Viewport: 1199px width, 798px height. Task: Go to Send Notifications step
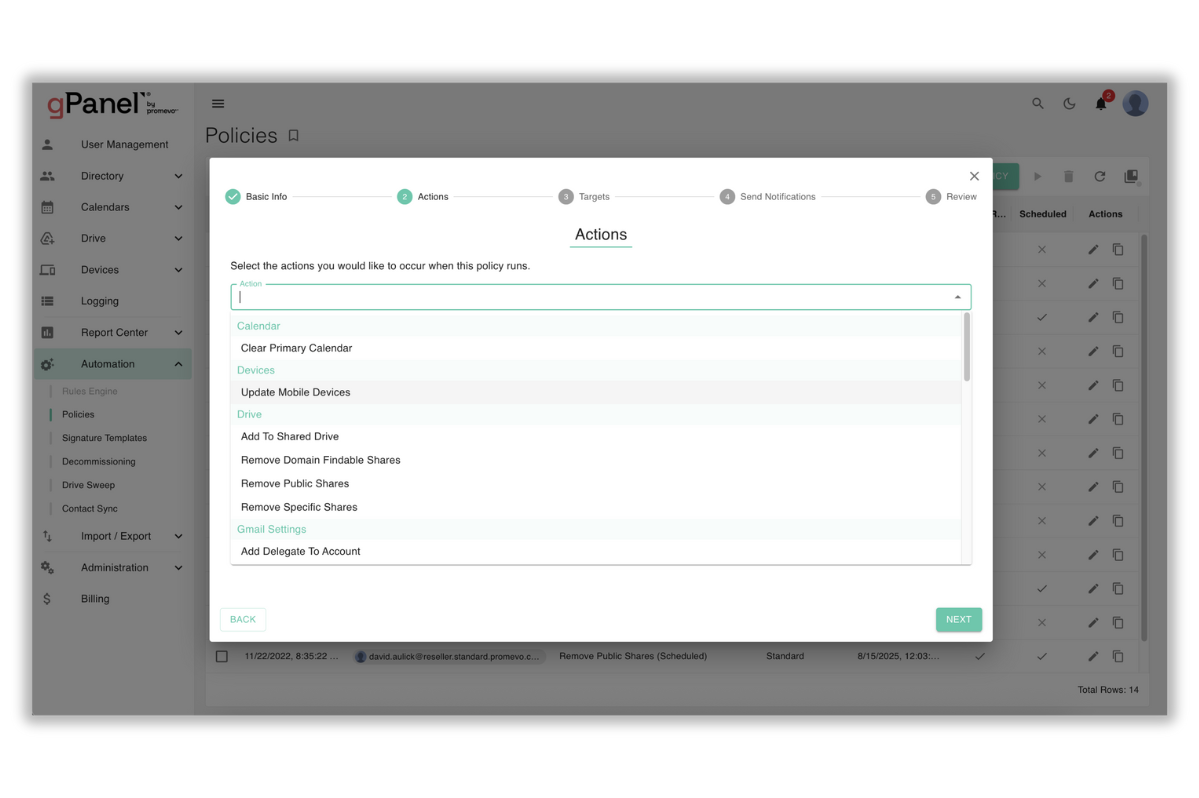[x=768, y=197]
